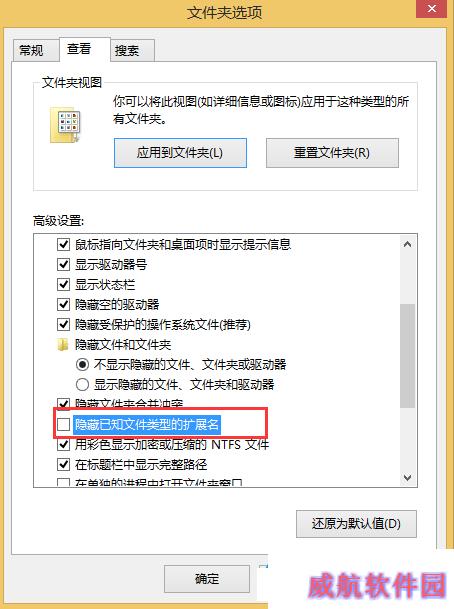This screenshot has height=609, width=454.
Task: Click the folder view icon with grid
Action: pos(65,125)
